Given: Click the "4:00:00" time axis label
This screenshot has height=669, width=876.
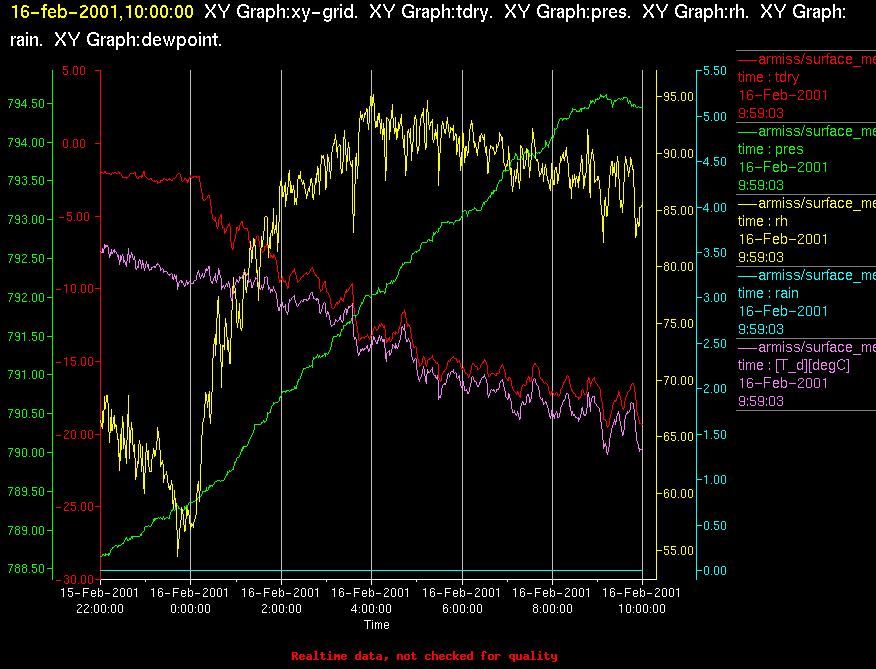Looking at the screenshot, I should pyautogui.click(x=372, y=609).
